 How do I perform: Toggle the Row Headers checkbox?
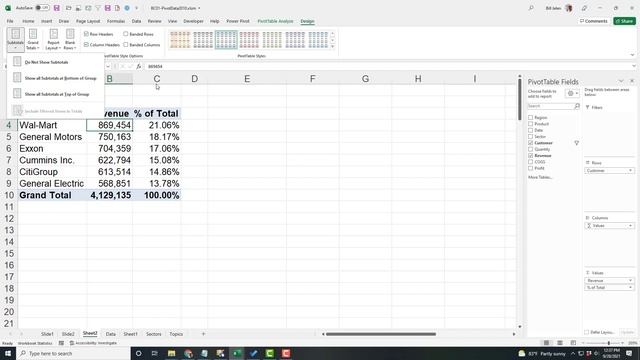tap(86, 34)
